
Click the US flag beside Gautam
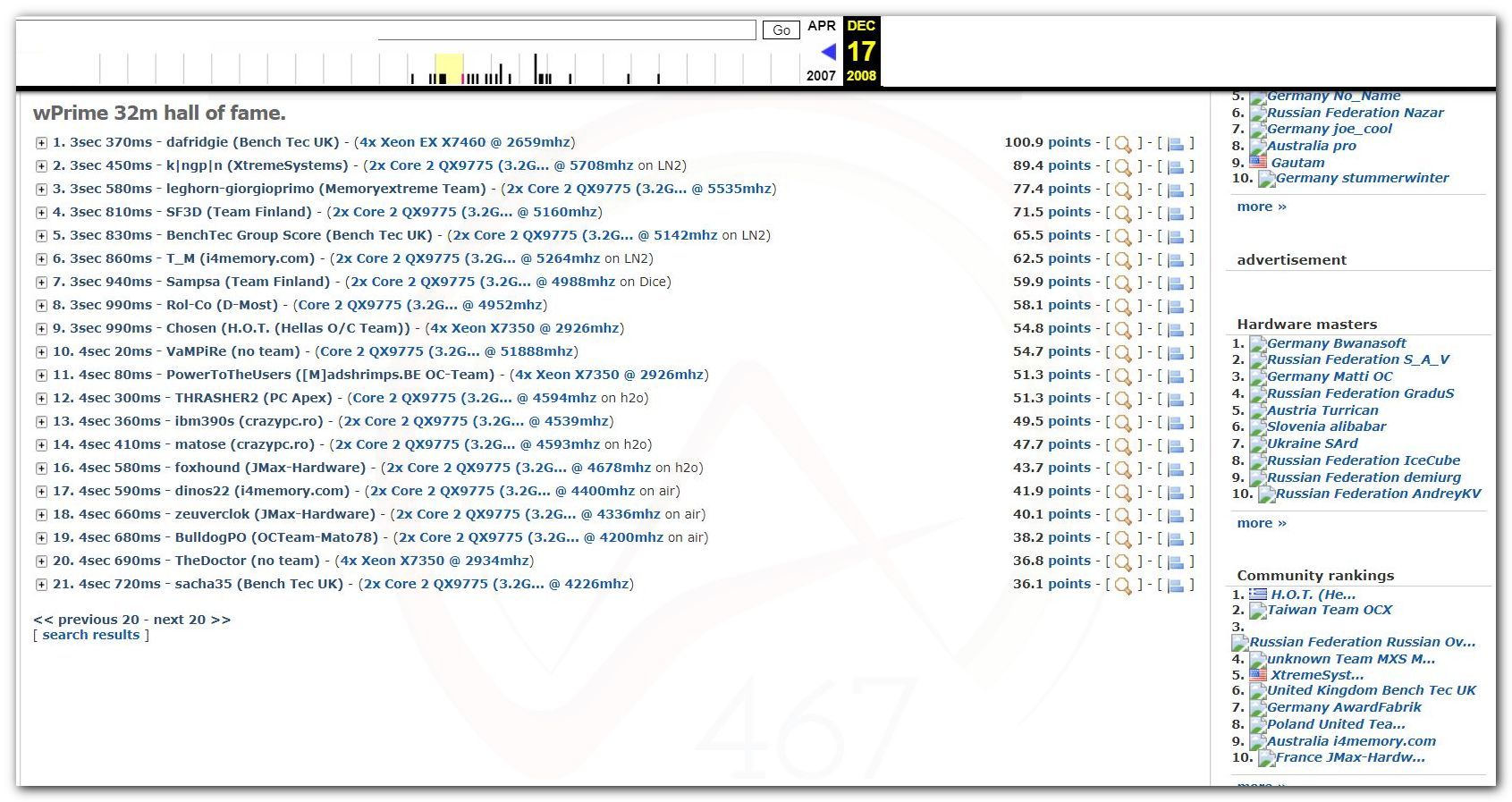[1258, 162]
